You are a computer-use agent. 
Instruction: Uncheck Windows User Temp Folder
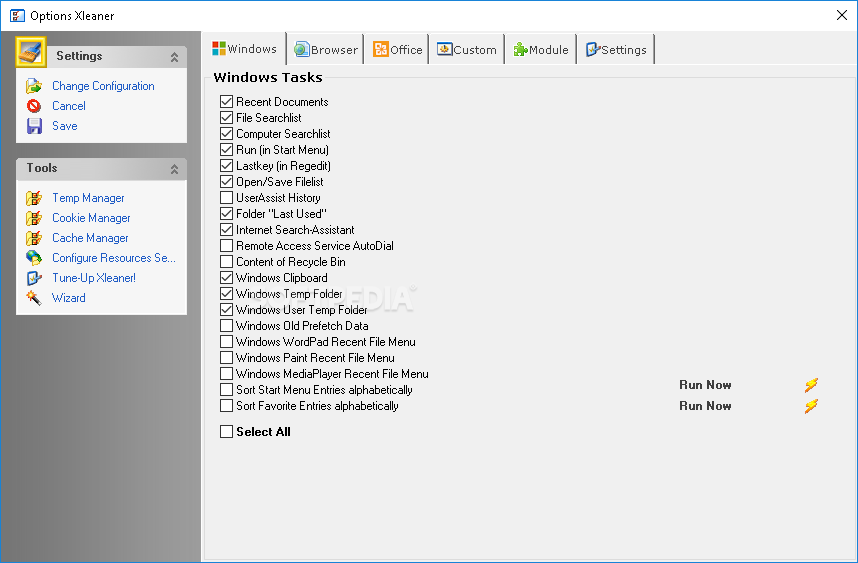point(227,310)
